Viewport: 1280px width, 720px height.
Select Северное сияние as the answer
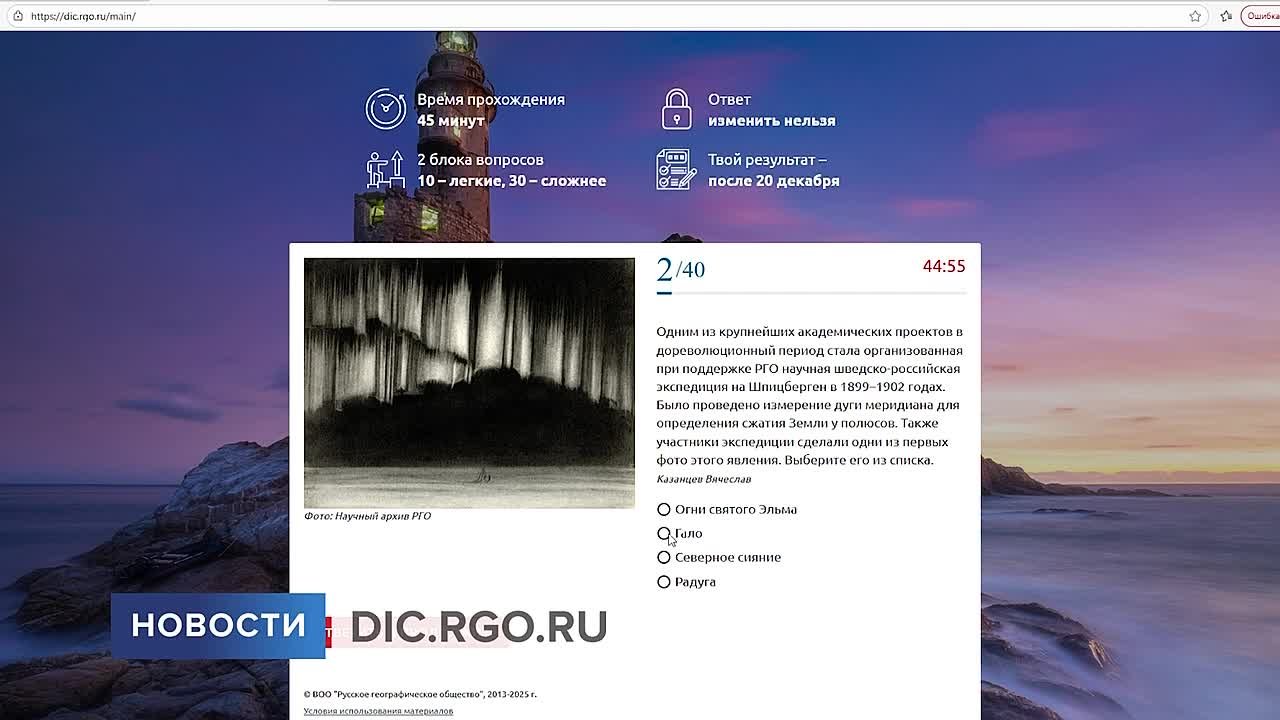click(664, 557)
